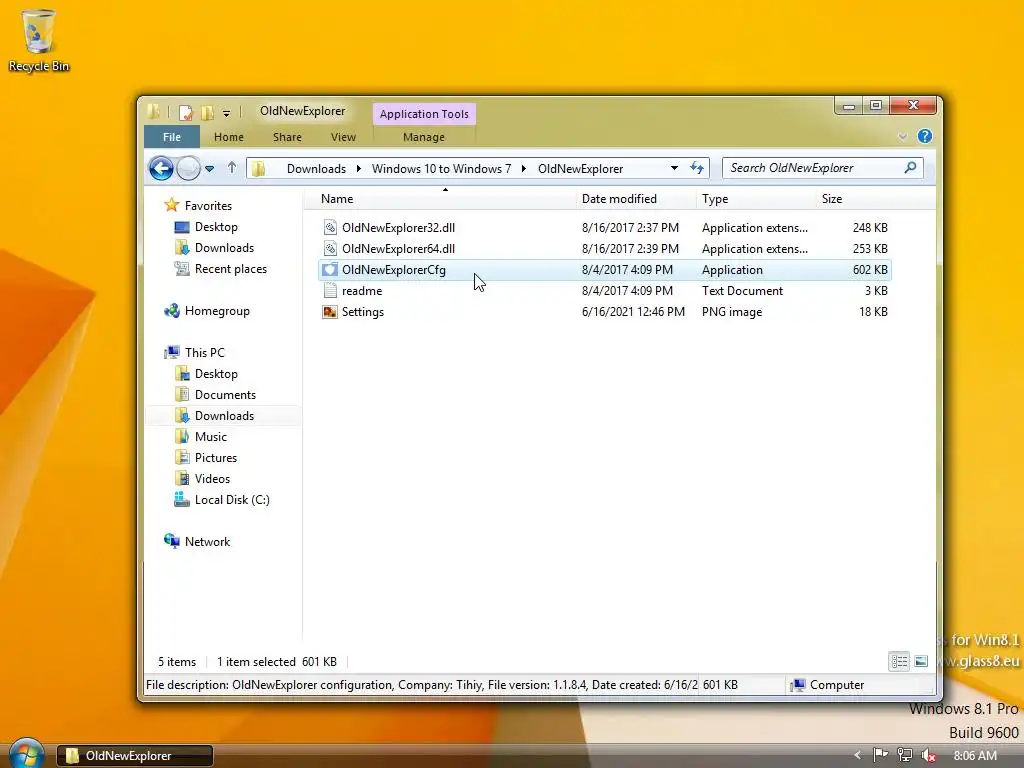Show hidden tray icons arrow

(x=857, y=756)
